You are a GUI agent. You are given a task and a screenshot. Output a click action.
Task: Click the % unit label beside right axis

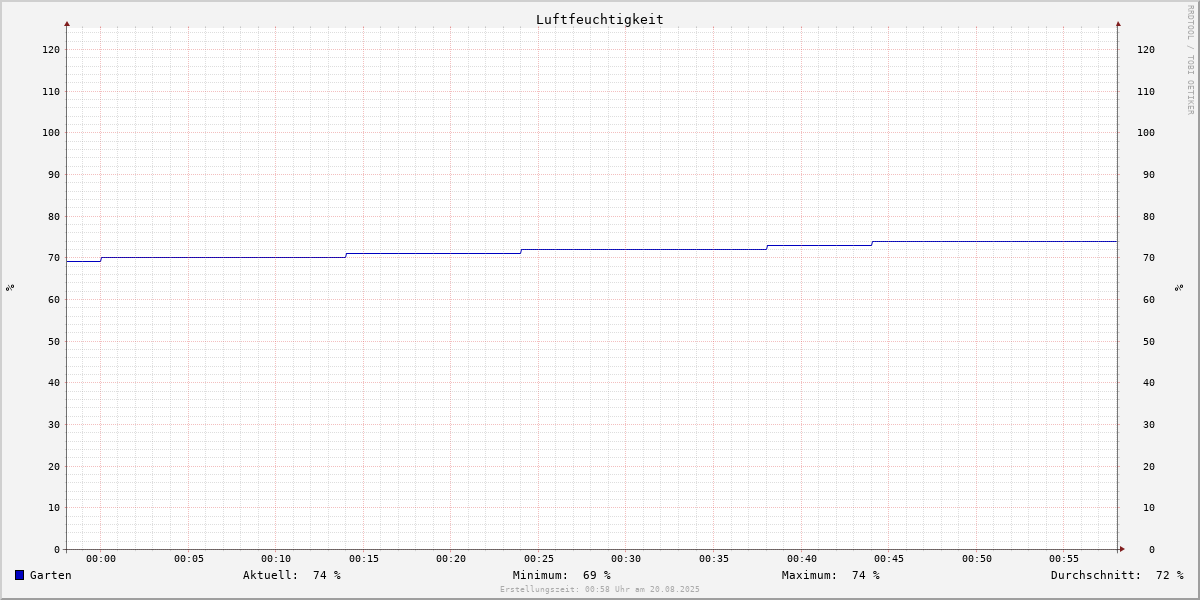coord(1179,287)
